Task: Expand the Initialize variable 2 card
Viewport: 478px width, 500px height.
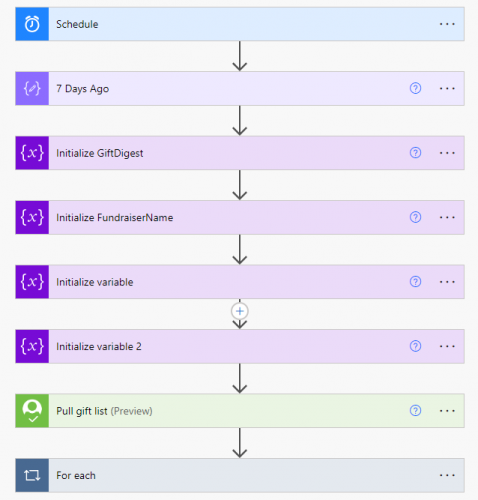Action: point(240,346)
